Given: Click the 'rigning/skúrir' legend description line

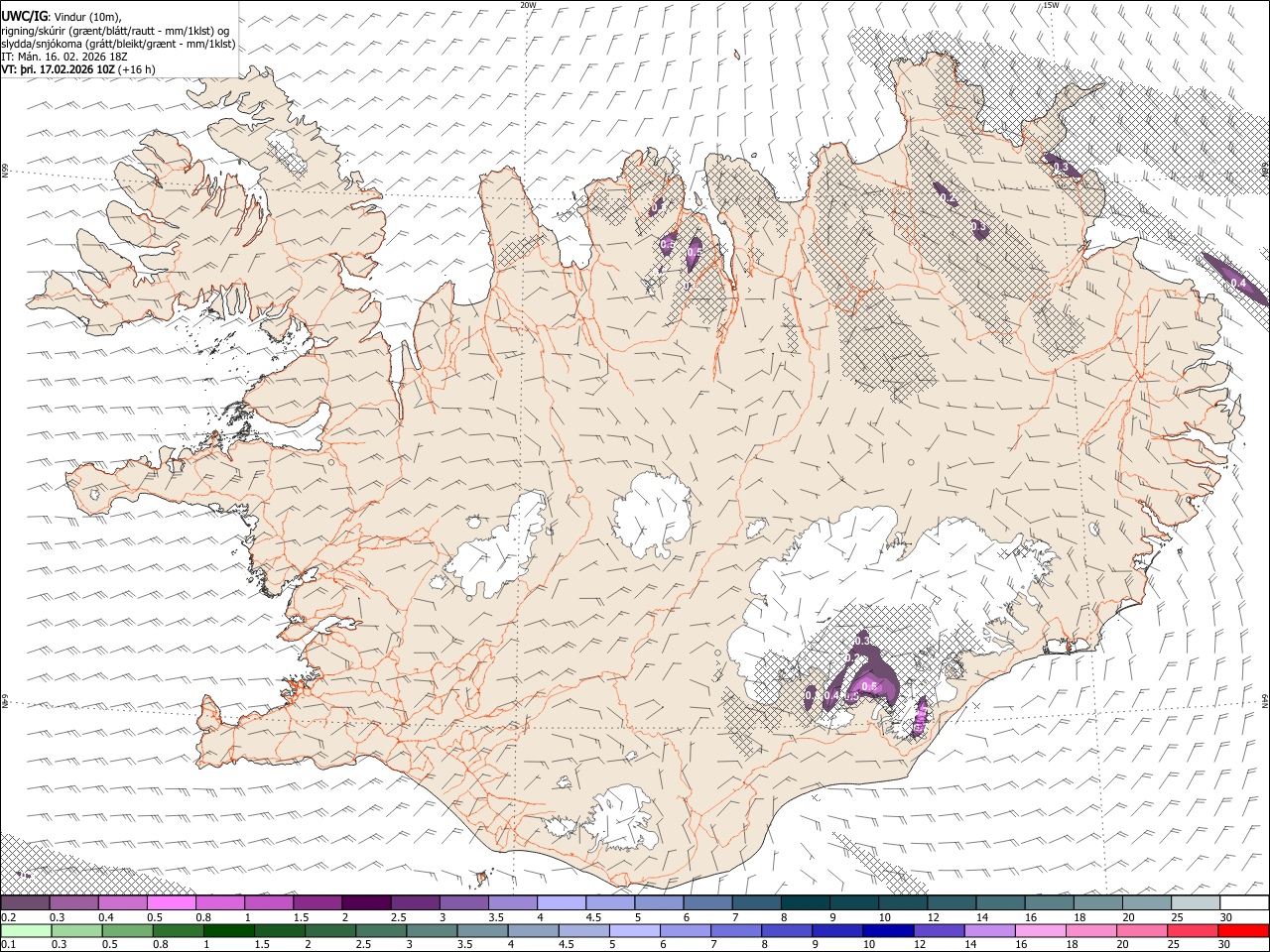Looking at the screenshot, I should click(115, 30).
